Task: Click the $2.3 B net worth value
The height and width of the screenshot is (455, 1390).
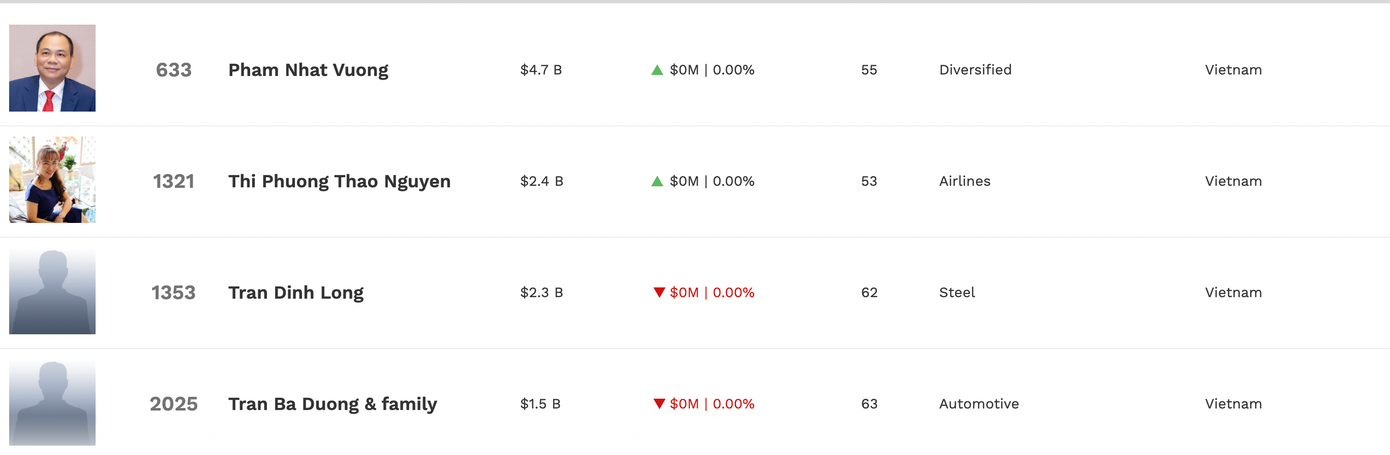Action: 541,292
